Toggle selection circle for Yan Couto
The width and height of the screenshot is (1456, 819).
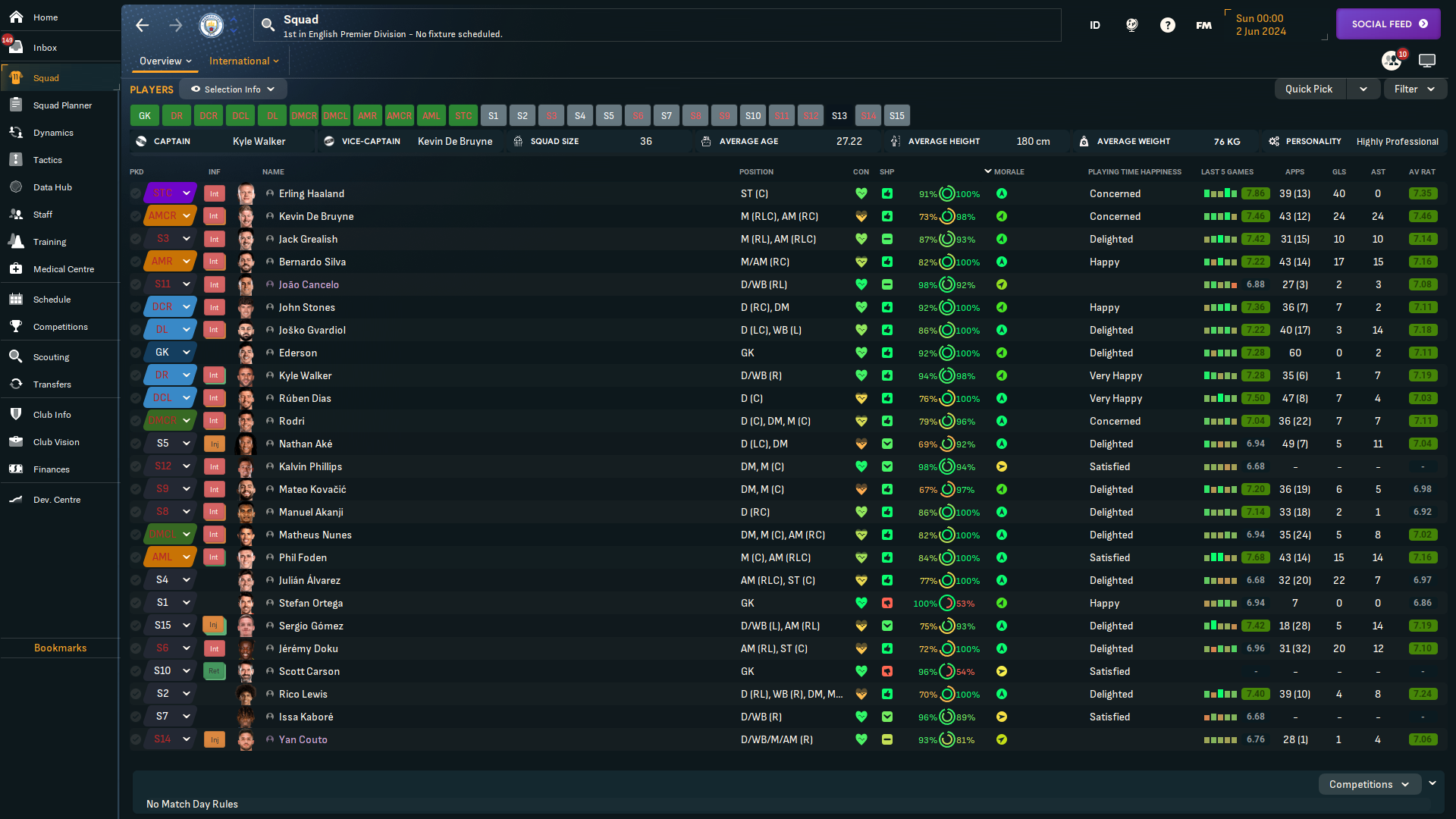135,739
